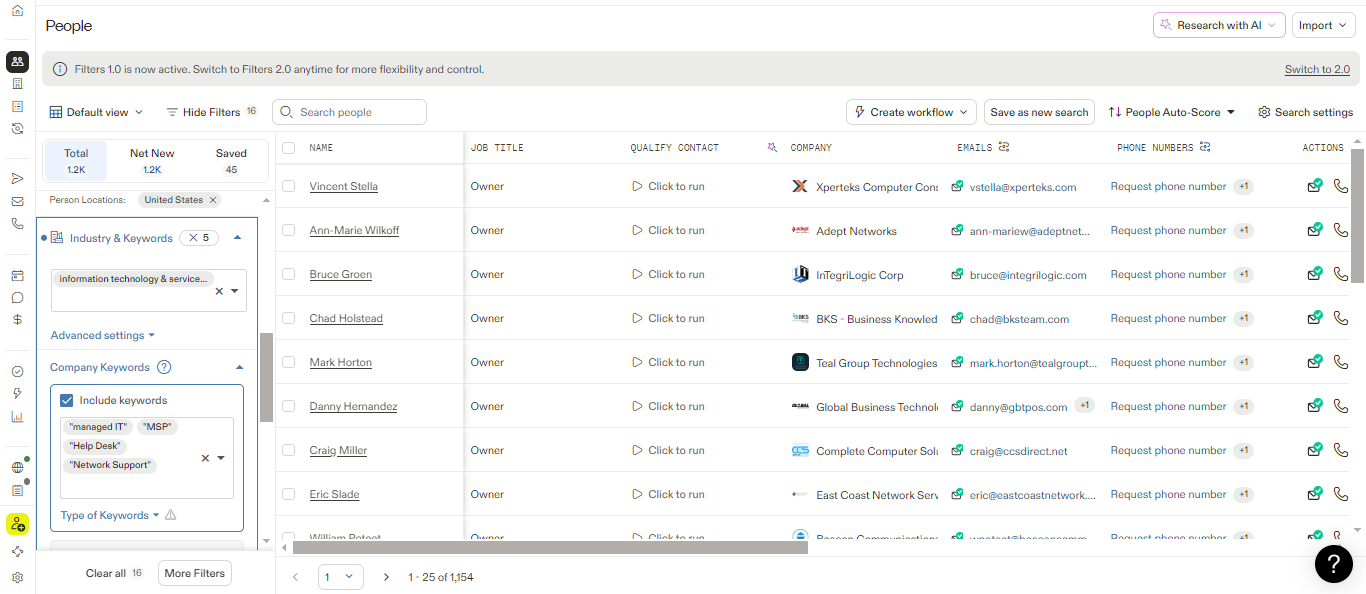Open the help question-mark bubble
Image resolution: width=1366 pixels, height=594 pixels.
(1333, 564)
